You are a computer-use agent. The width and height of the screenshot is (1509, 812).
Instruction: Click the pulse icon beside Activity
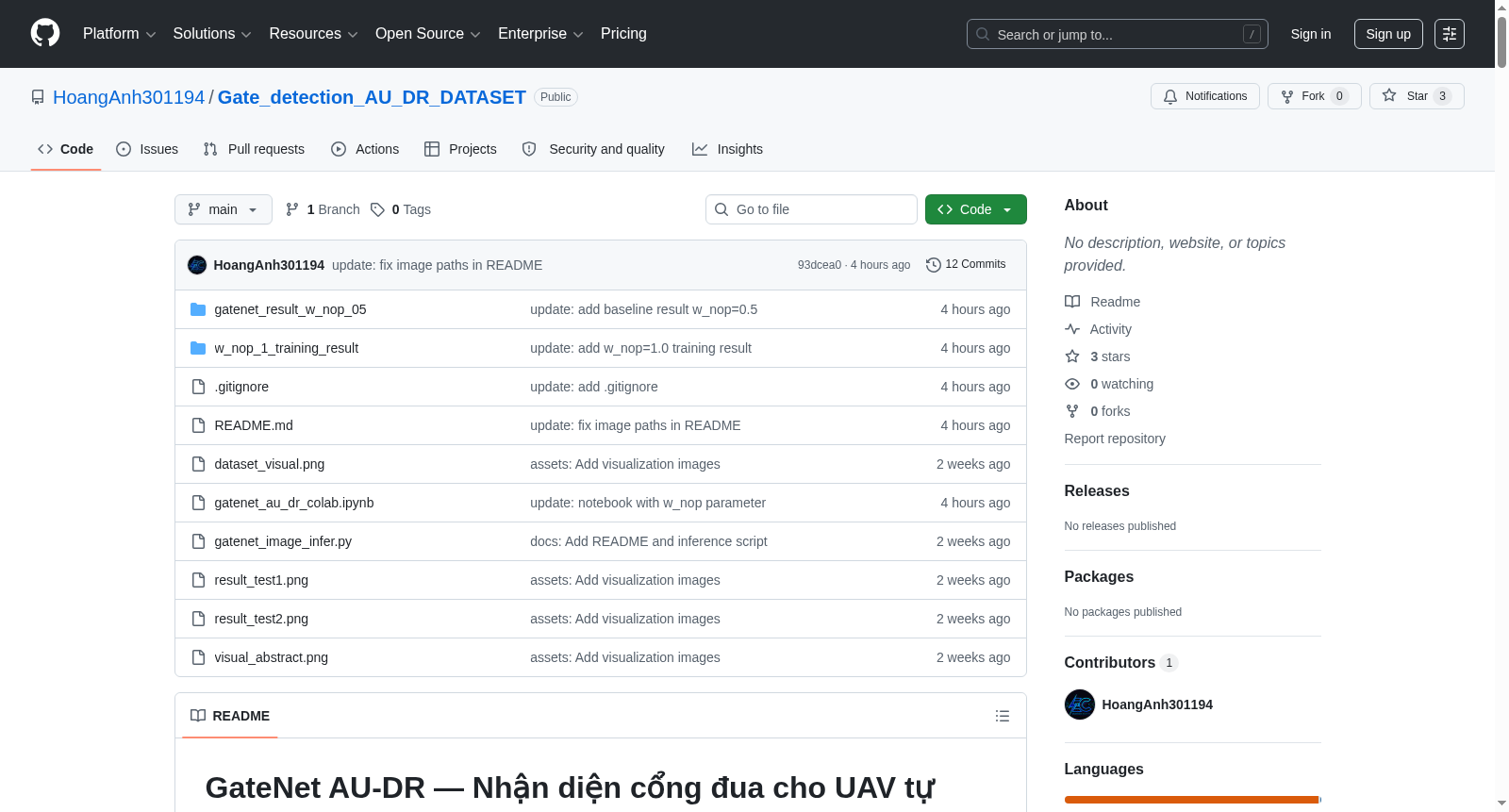(1072, 329)
